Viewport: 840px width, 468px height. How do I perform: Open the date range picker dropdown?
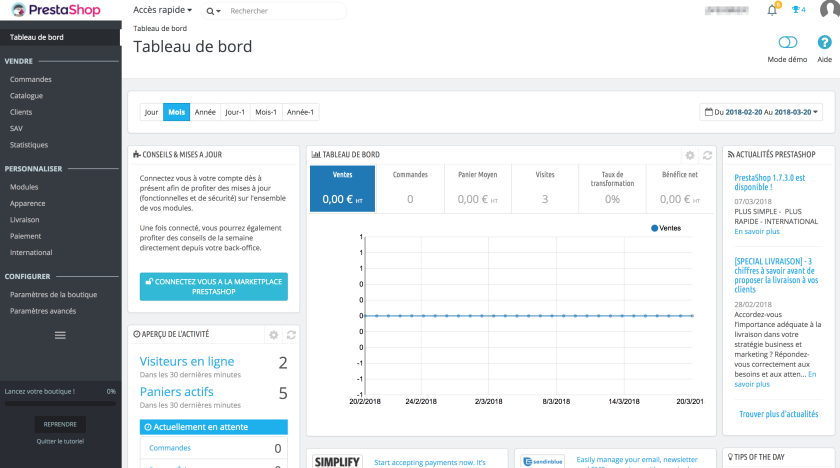(762, 112)
